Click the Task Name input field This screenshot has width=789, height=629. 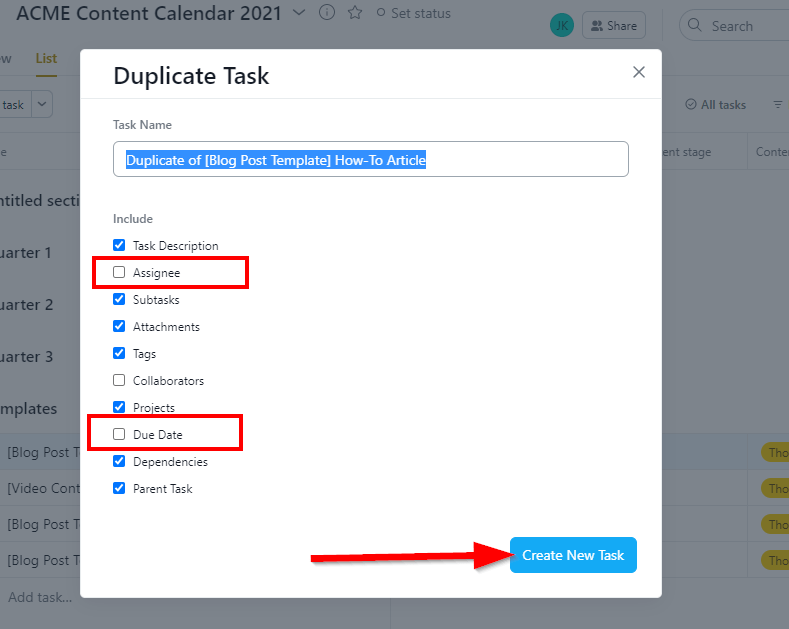pyautogui.click(x=370, y=159)
